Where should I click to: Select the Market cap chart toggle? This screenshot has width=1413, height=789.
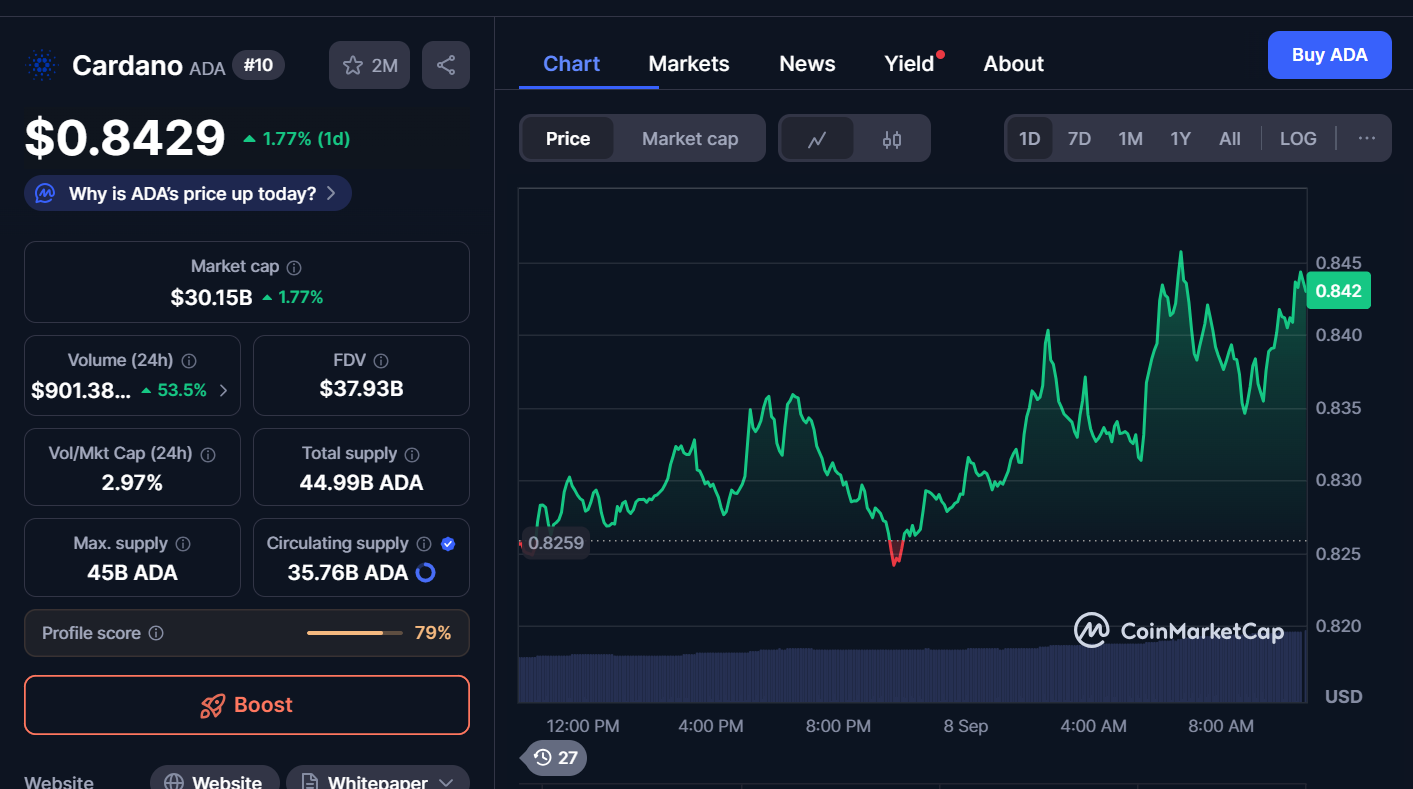[690, 139]
